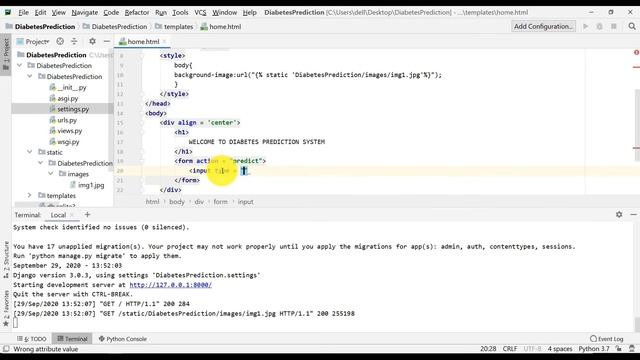
Task: Select img1.jpg file in tree
Action: point(87,185)
